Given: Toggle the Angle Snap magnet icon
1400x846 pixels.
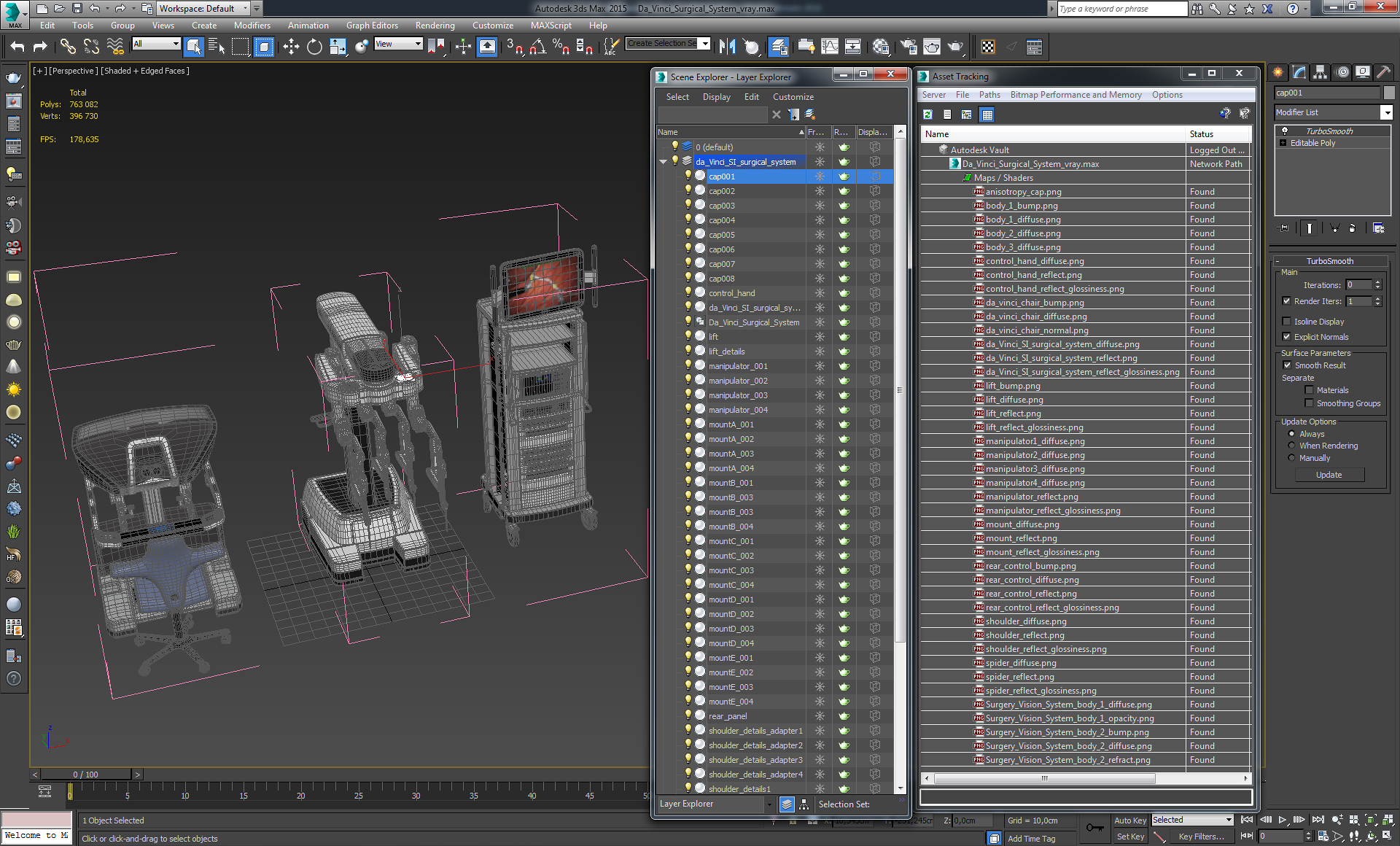Looking at the screenshot, I should (x=537, y=47).
